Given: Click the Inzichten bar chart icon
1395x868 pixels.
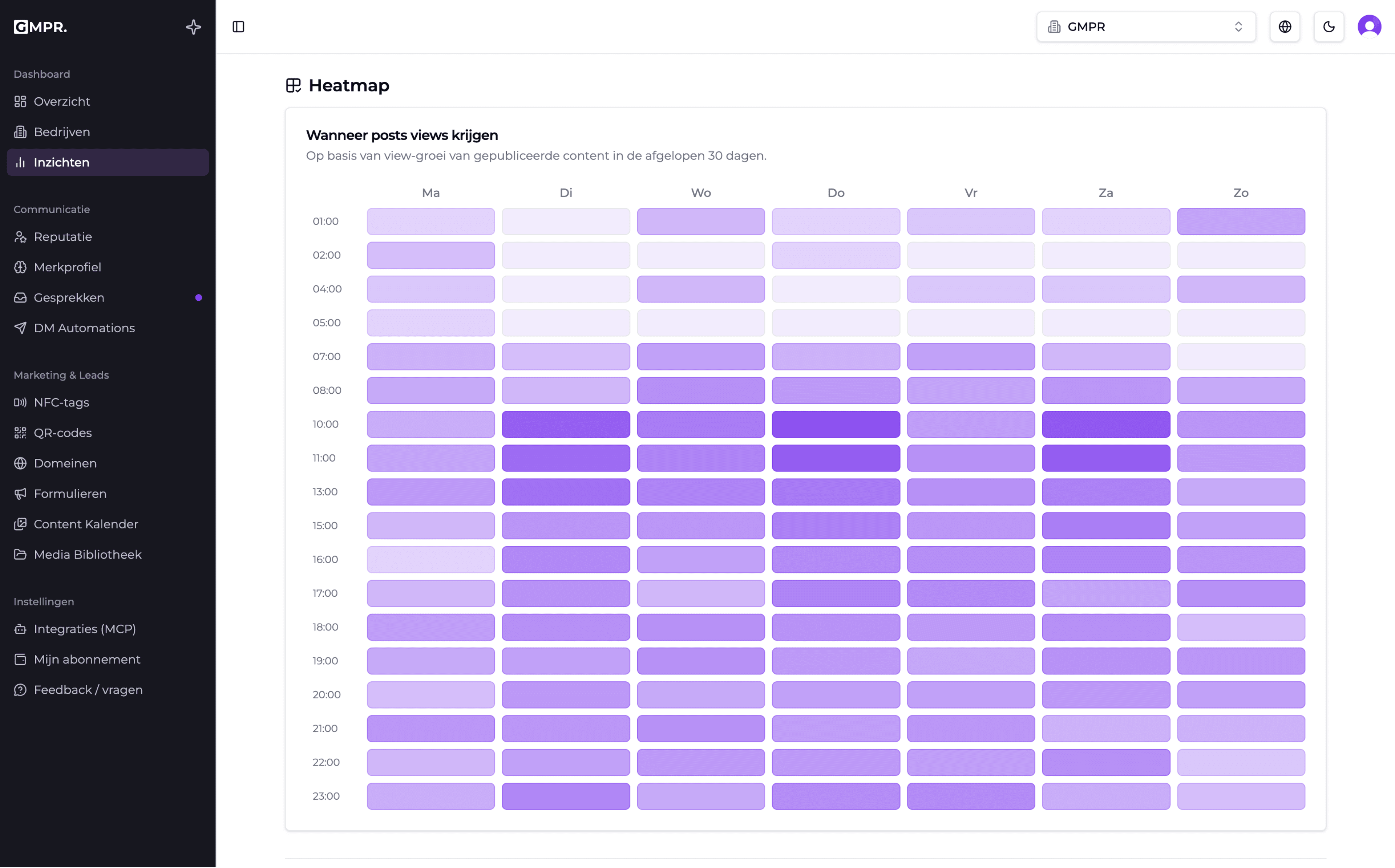Looking at the screenshot, I should pyautogui.click(x=21, y=162).
